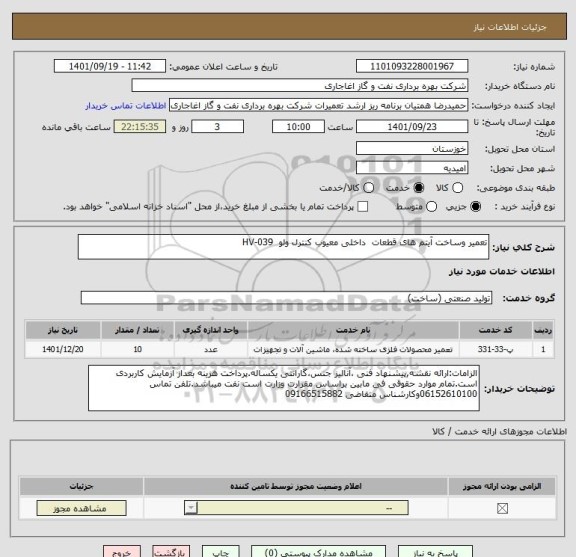576x557 pixels.
Task: Select the کالا radio button
Action: (457, 188)
